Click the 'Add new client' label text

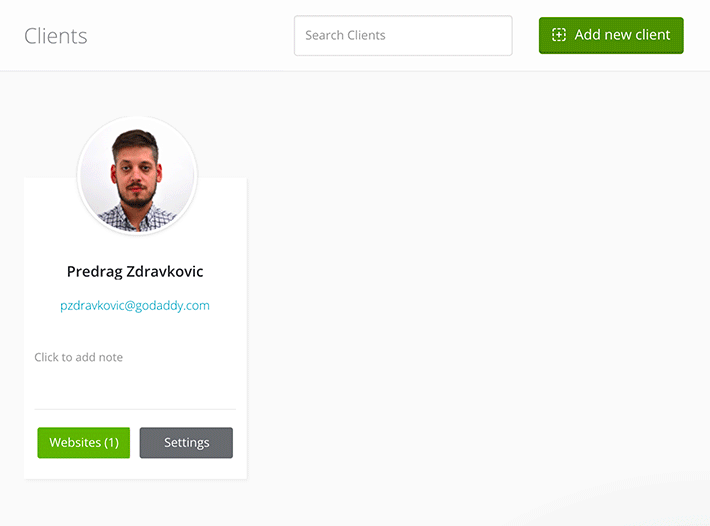(622, 35)
